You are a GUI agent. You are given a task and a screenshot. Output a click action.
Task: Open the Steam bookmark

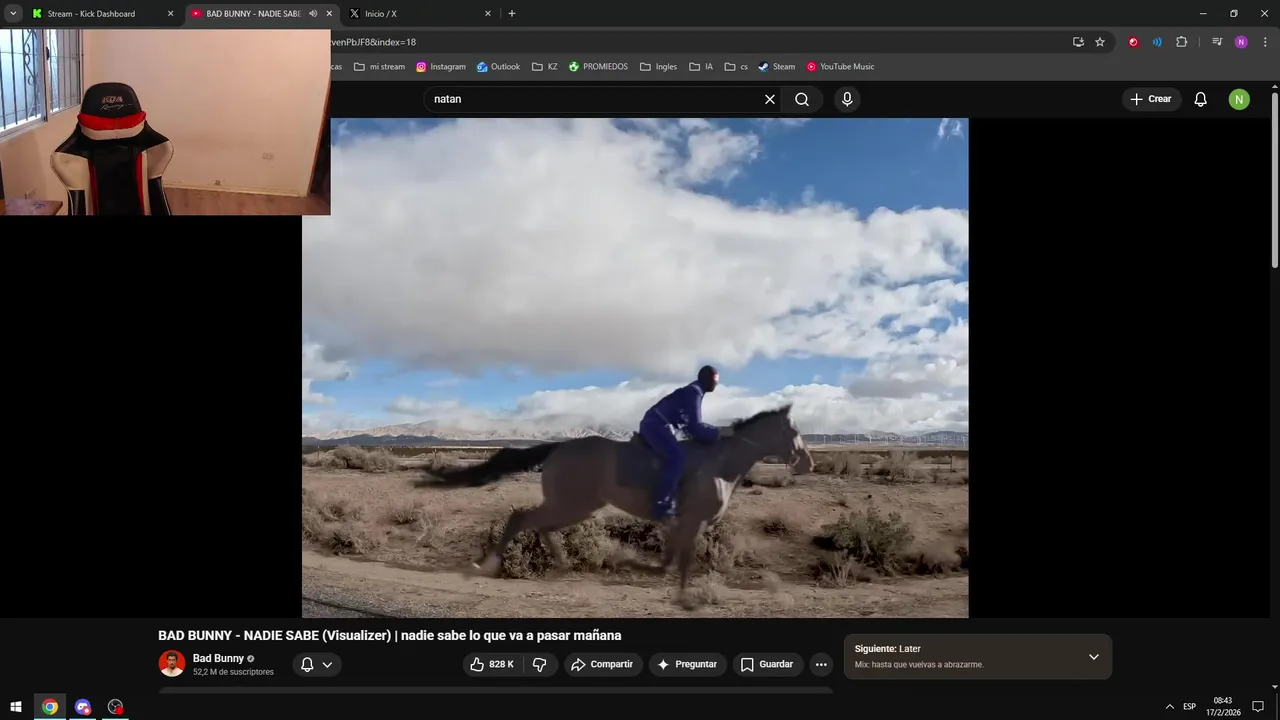[776, 67]
